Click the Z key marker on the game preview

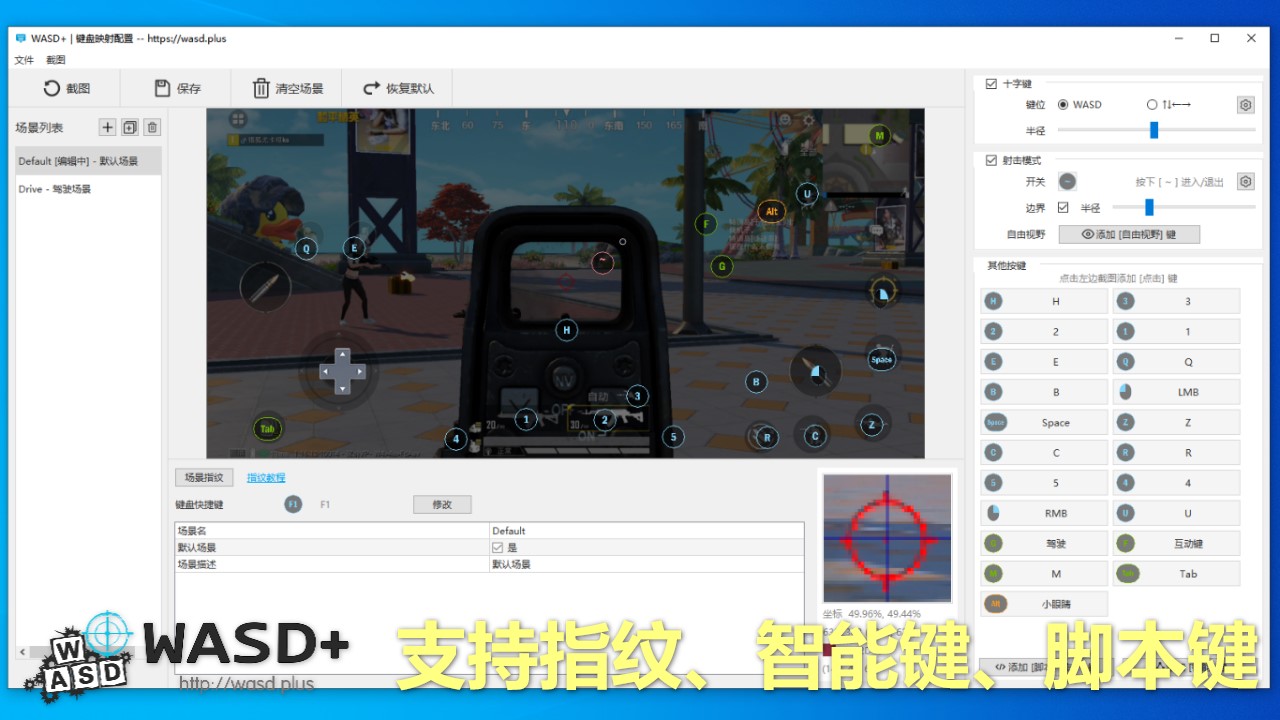(872, 425)
